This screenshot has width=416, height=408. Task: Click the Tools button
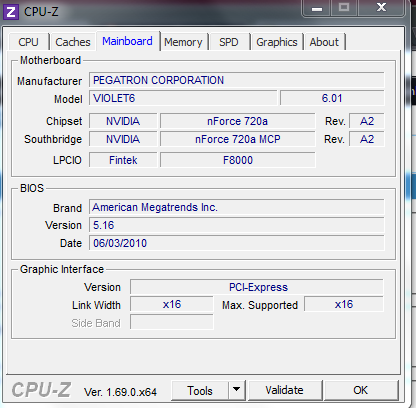(x=200, y=390)
